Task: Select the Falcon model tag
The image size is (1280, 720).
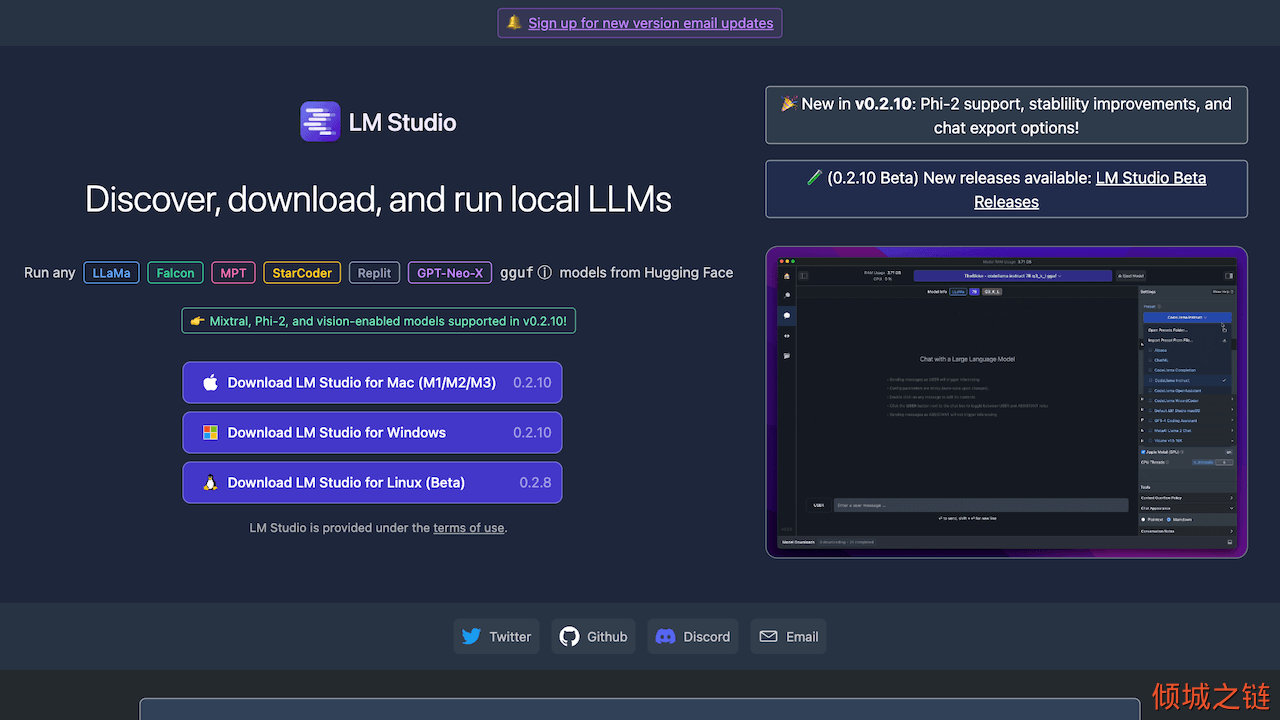Action: point(176,272)
